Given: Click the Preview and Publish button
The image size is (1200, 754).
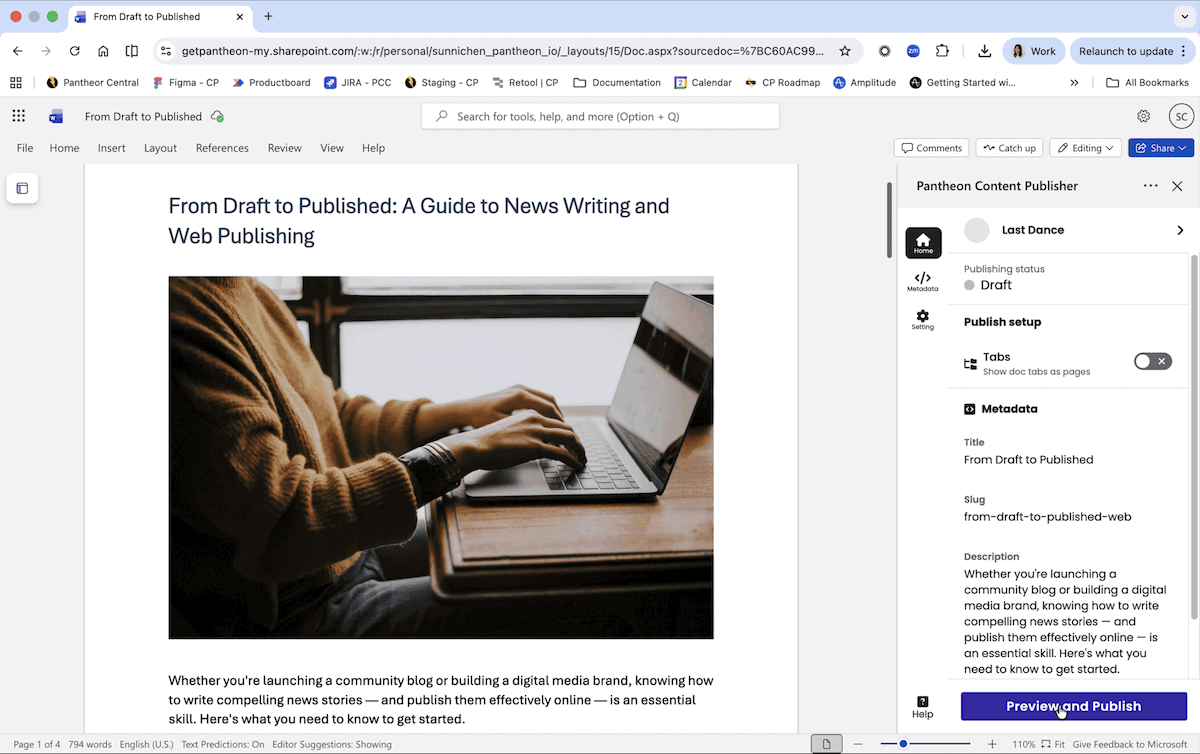Looking at the screenshot, I should 1073,706.
